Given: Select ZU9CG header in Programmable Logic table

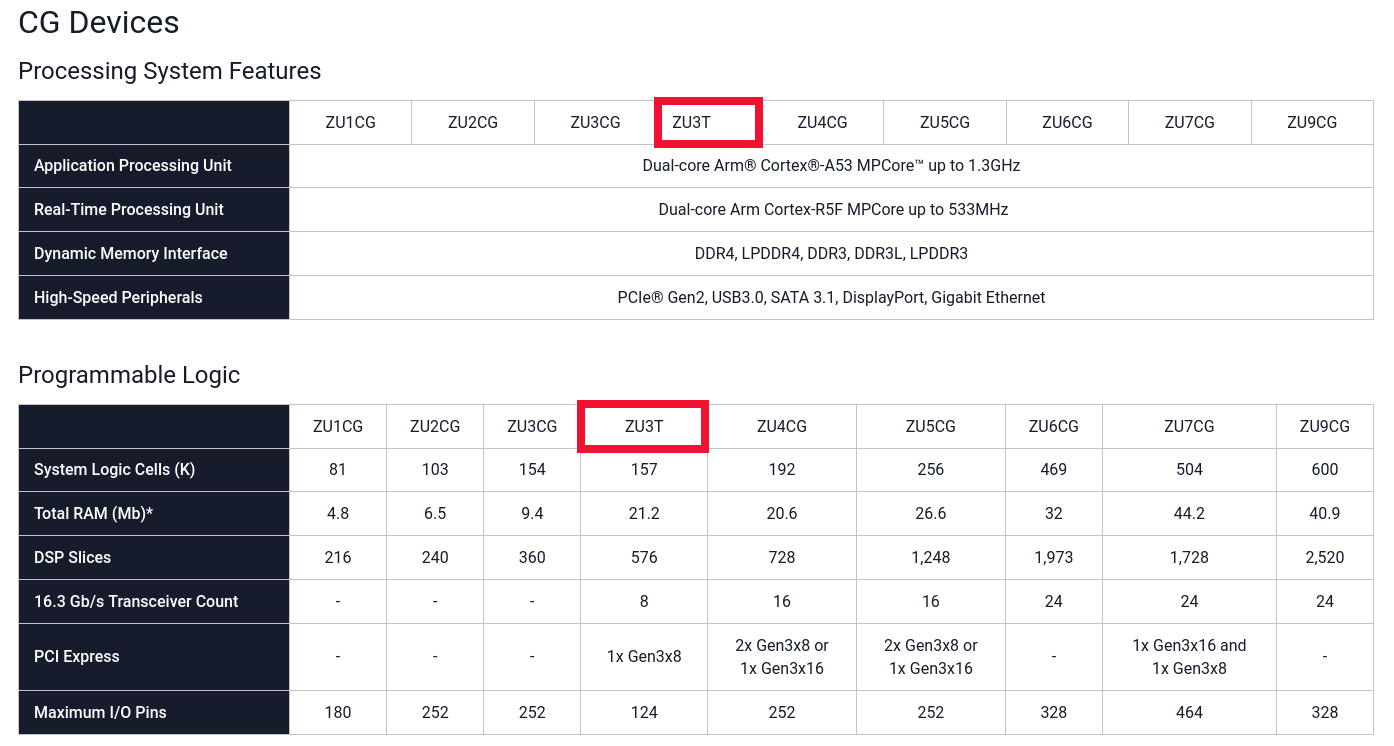Looking at the screenshot, I should [1325, 426].
